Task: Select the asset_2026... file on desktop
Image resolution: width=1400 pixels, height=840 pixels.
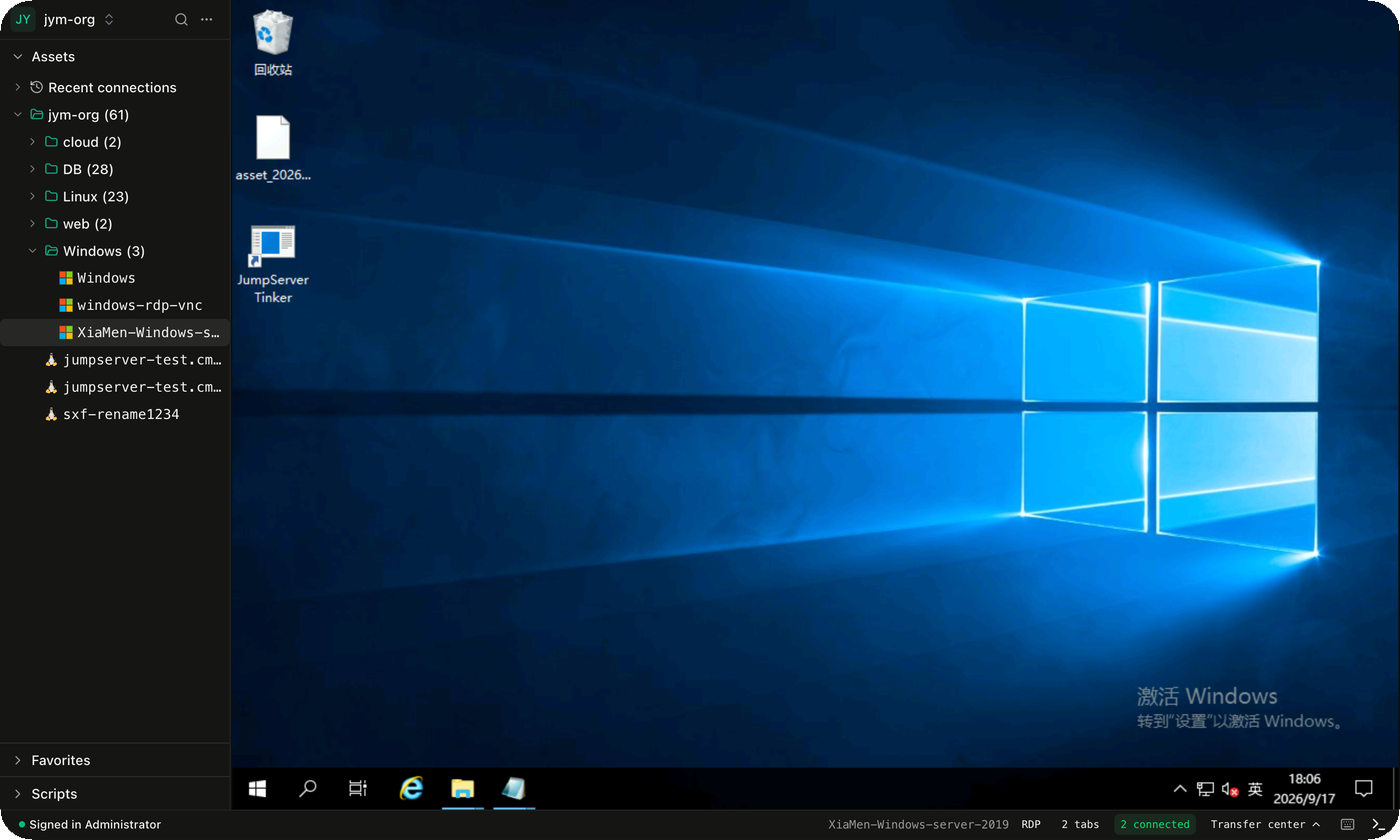Action: 273,148
